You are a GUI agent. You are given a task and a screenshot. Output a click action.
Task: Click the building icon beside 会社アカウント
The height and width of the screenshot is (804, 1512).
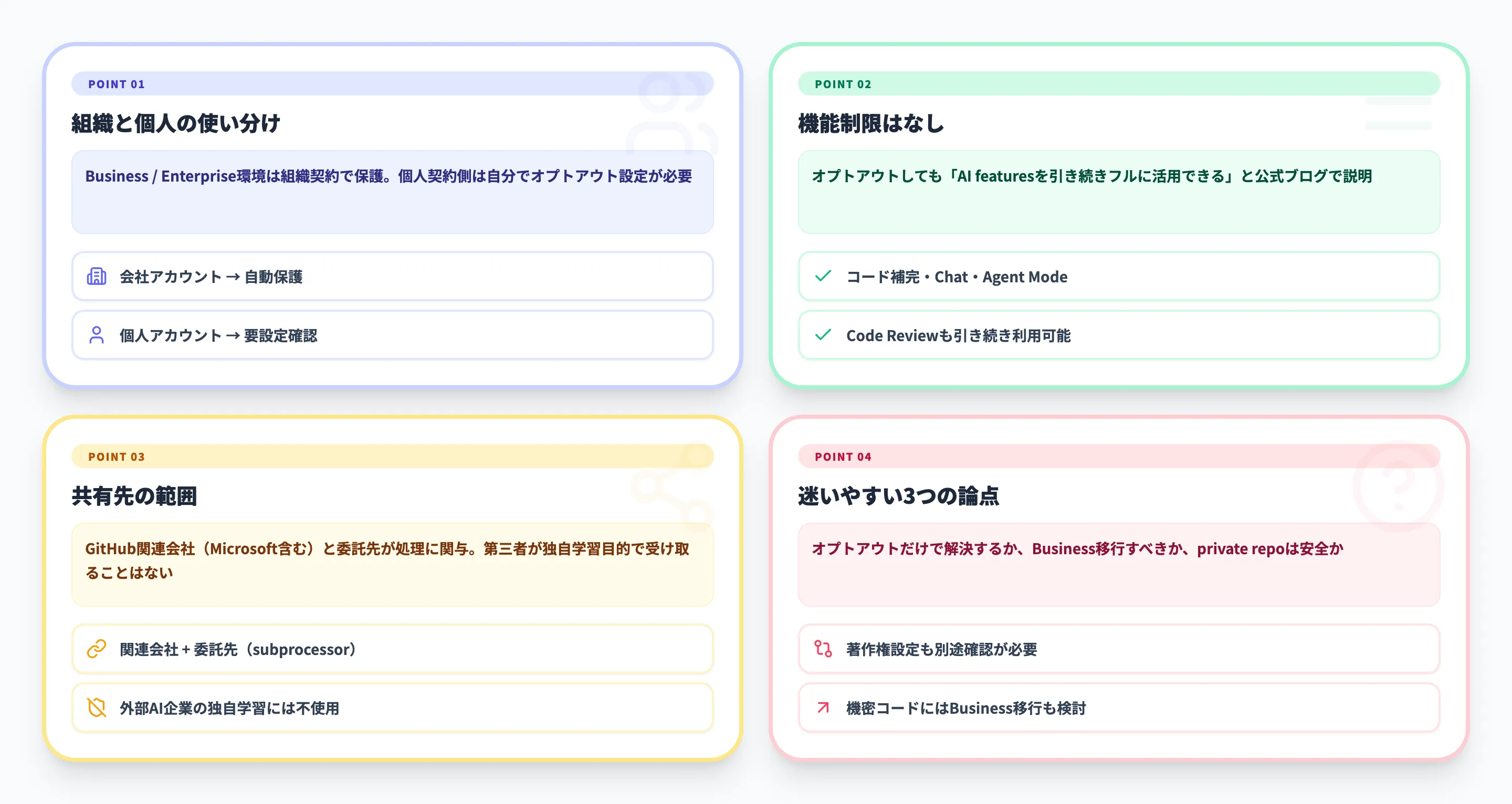pyautogui.click(x=97, y=276)
